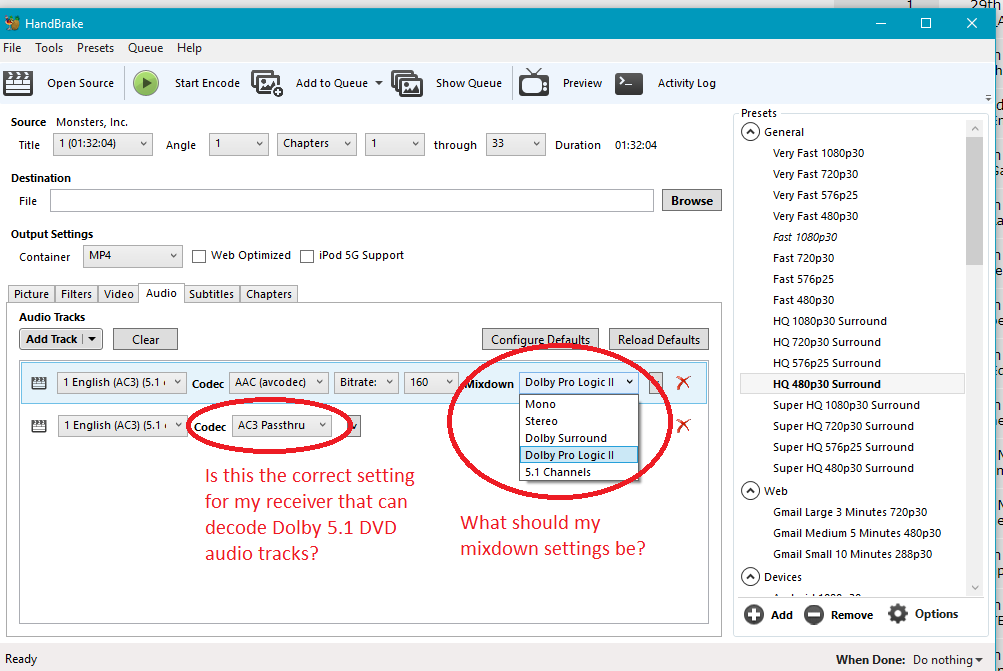Switch to the Video tab
The width and height of the screenshot is (1003, 671).
pyautogui.click(x=118, y=294)
